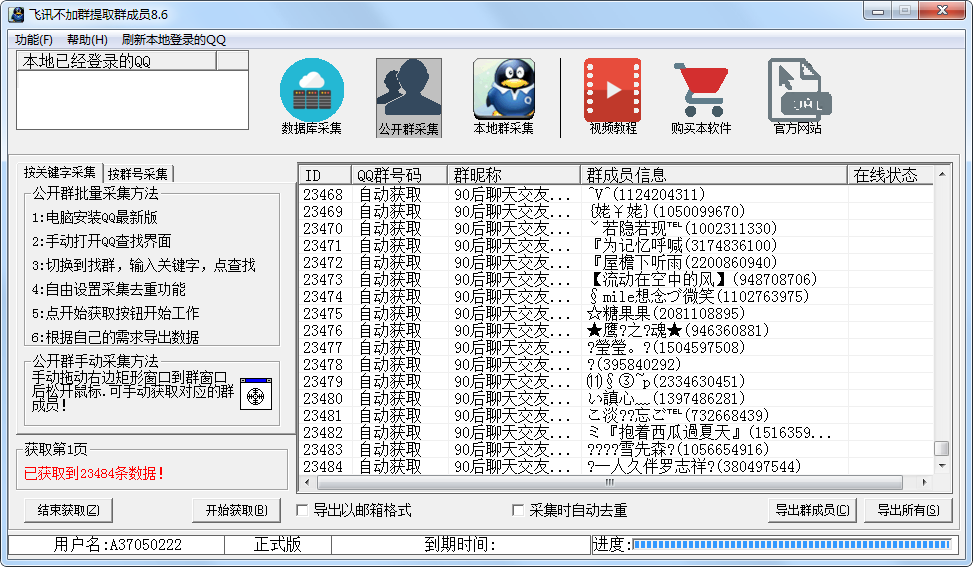
Task: Switch to the 按群号采集 tab
Action: click(x=138, y=173)
